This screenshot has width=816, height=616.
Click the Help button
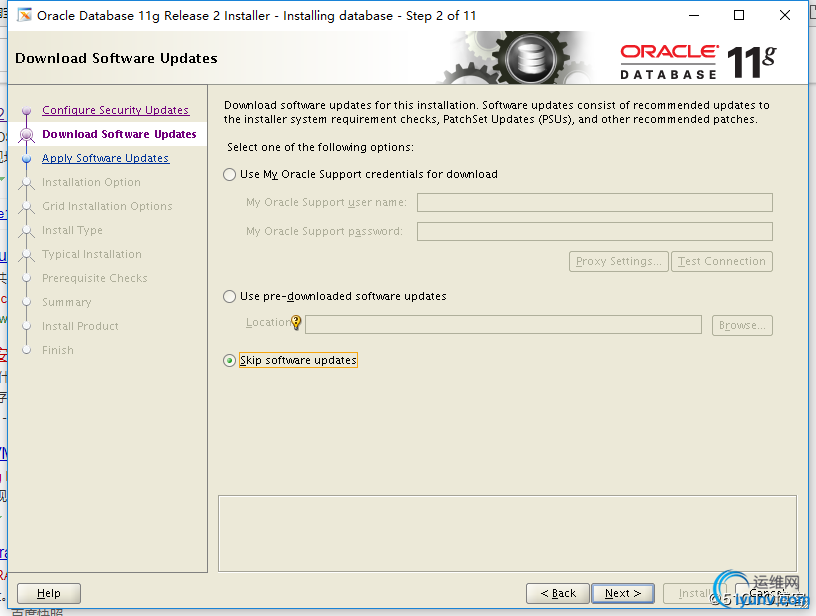[49, 593]
